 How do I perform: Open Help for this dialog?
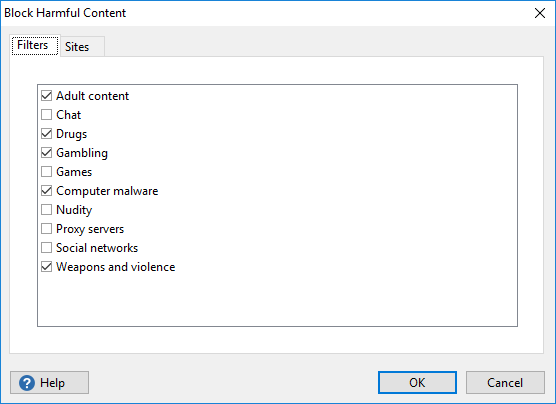click(x=49, y=383)
